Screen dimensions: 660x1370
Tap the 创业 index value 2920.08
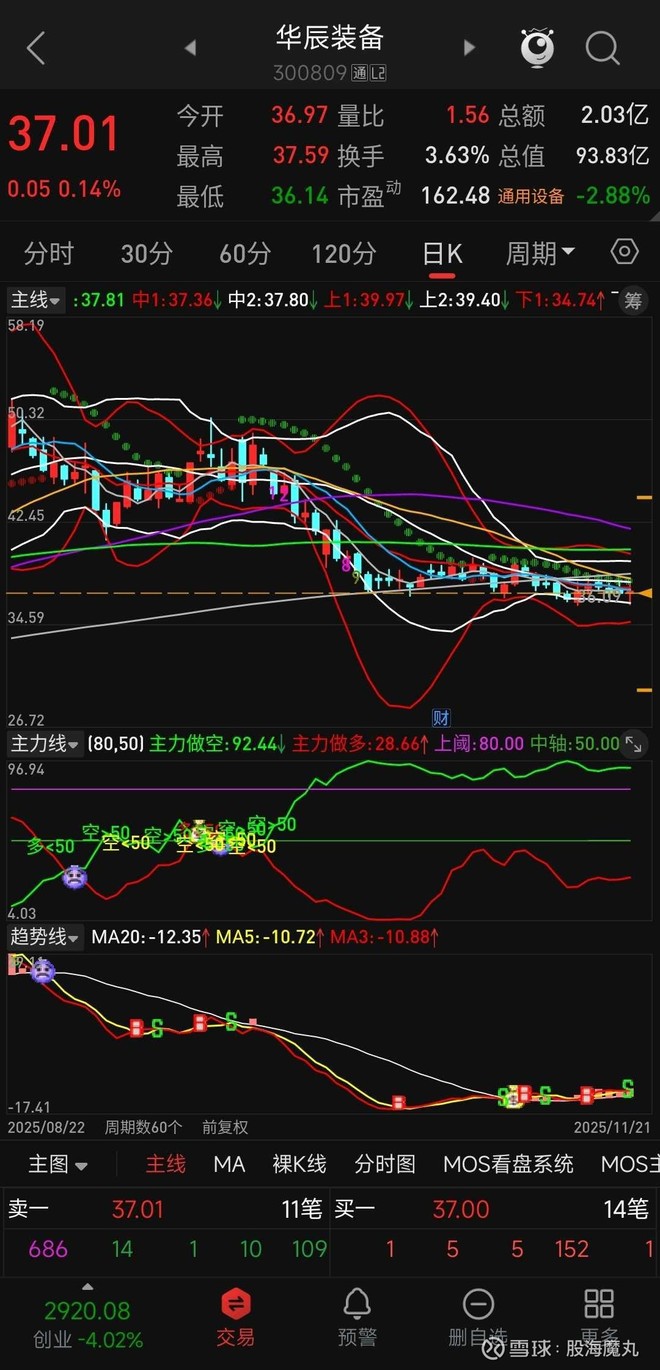click(x=87, y=1310)
